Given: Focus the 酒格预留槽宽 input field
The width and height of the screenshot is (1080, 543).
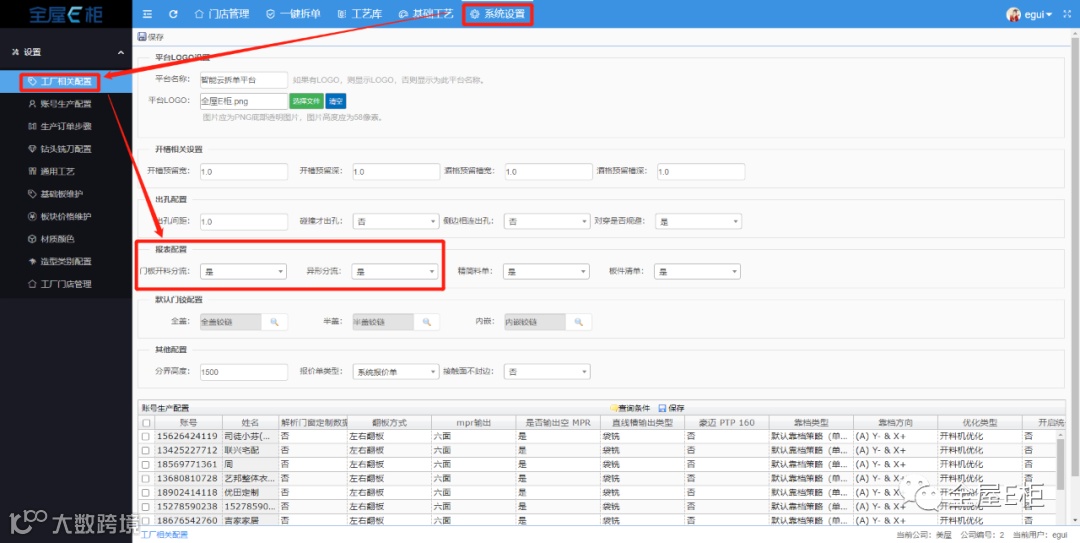Looking at the screenshot, I should pos(548,172).
